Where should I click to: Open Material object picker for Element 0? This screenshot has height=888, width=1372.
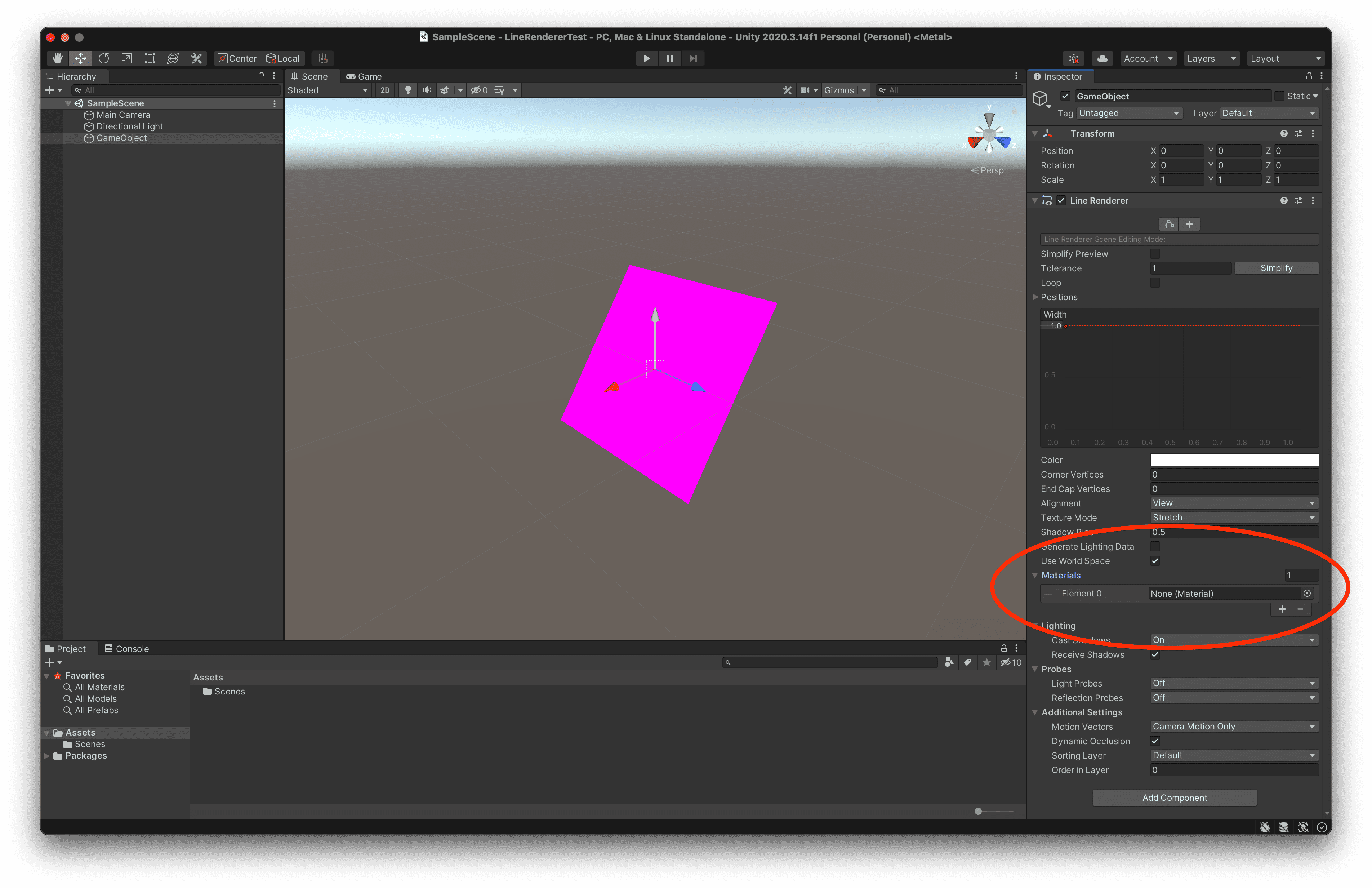pyautogui.click(x=1307, y=593)
